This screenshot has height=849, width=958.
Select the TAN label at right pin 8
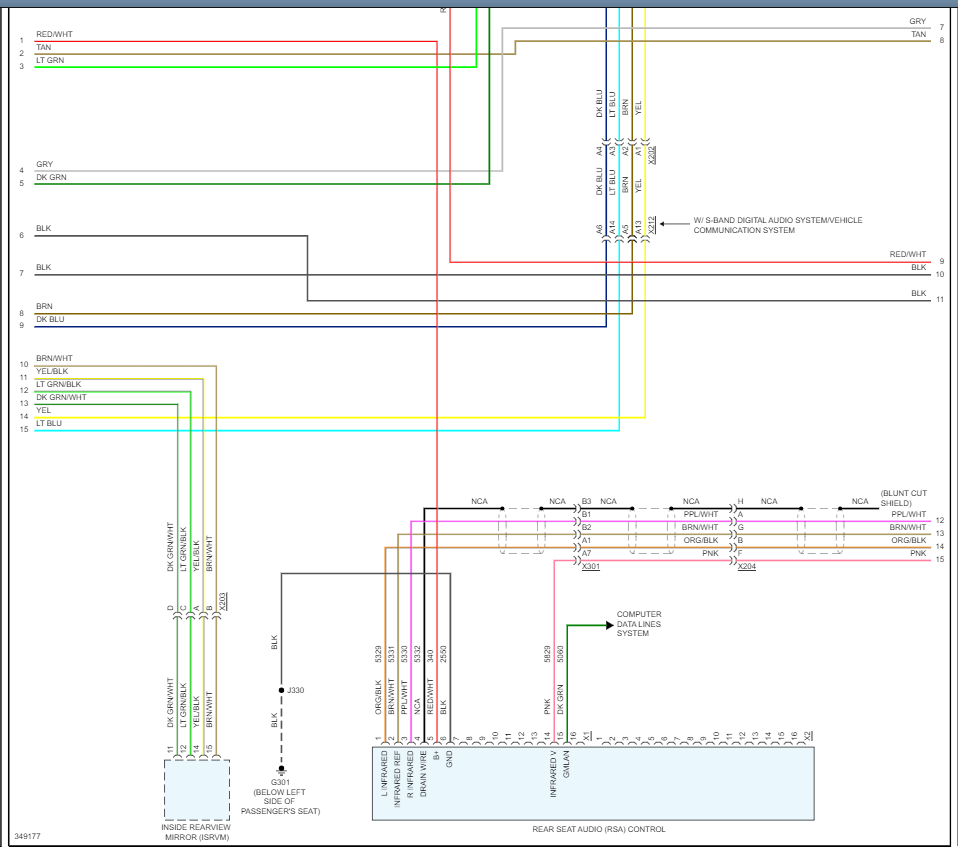[919, 34]
